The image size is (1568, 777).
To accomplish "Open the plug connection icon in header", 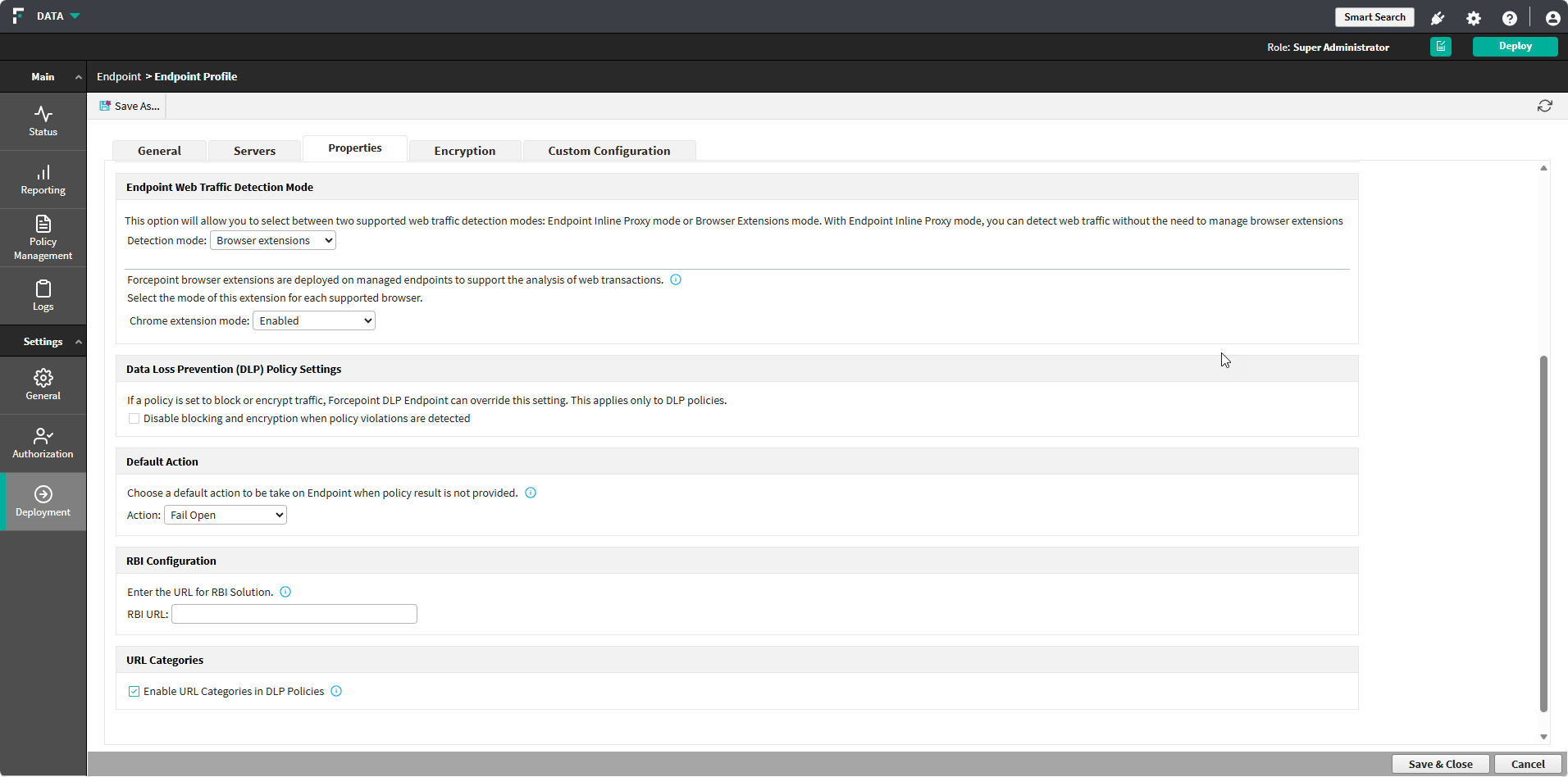I will pos(1438,18).
